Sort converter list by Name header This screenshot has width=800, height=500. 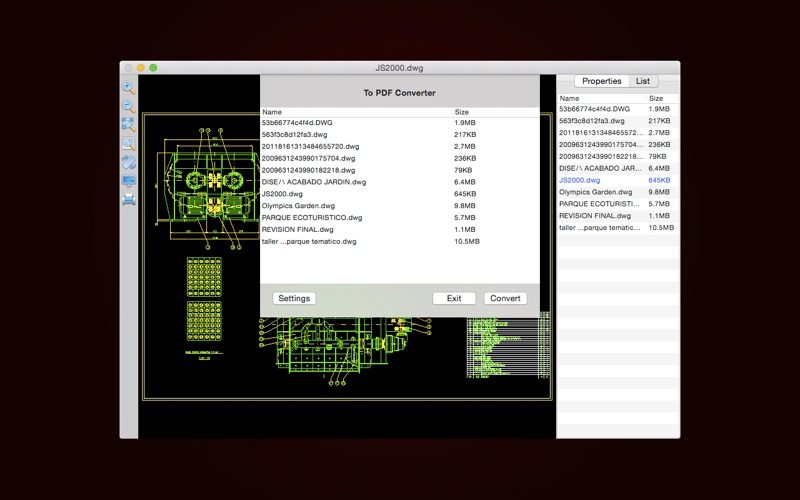tap(356, 112)
